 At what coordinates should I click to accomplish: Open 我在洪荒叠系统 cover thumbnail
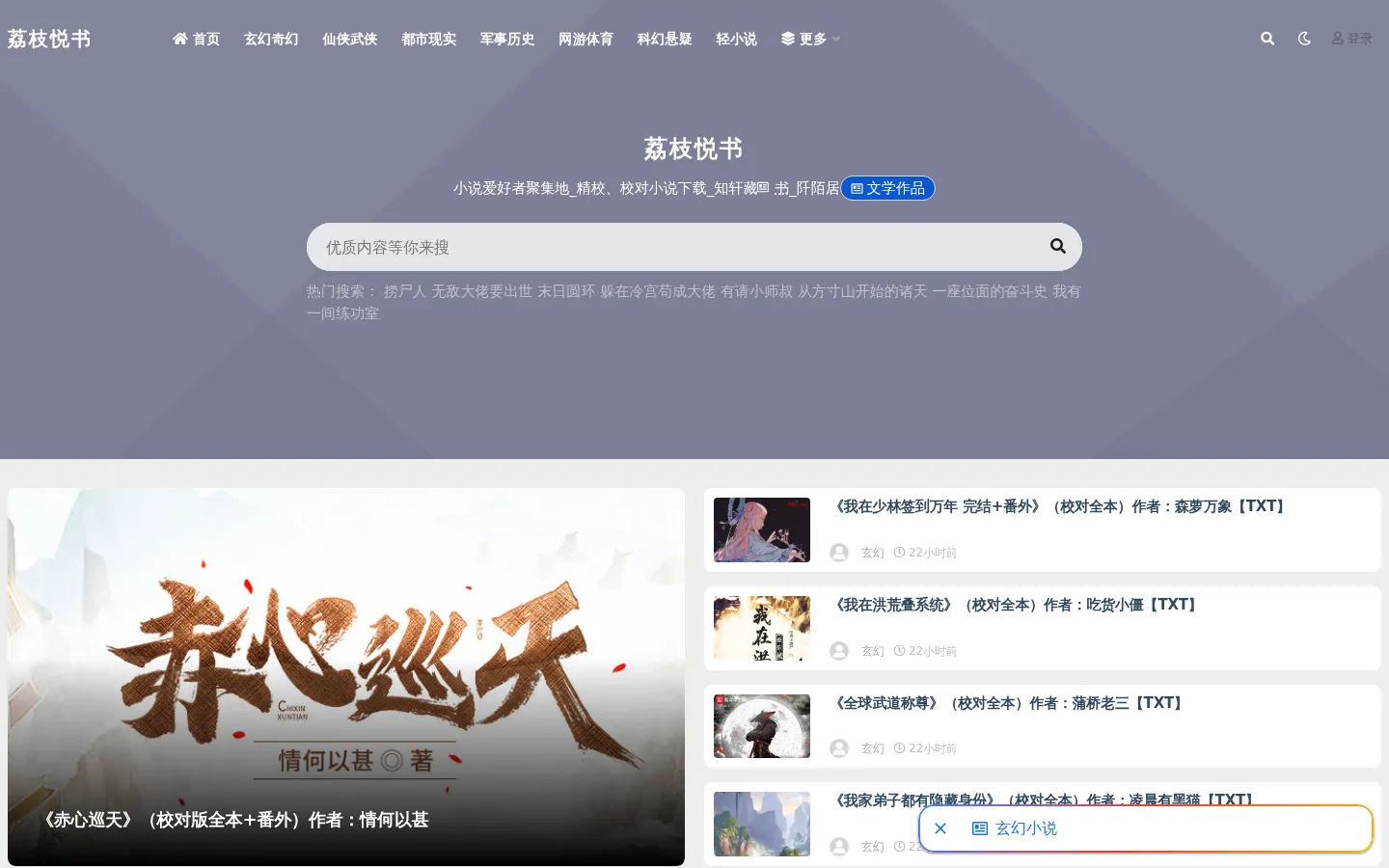point(762,628)
